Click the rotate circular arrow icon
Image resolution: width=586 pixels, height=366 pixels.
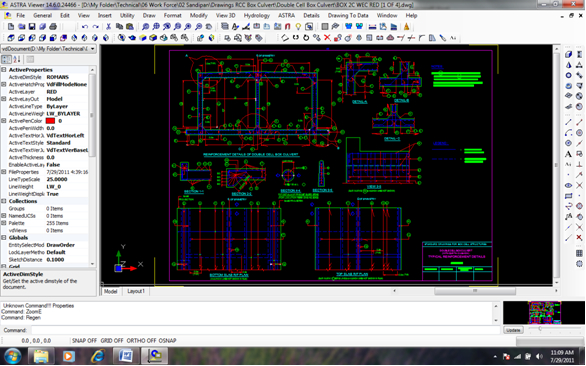(x=306, y=37)
